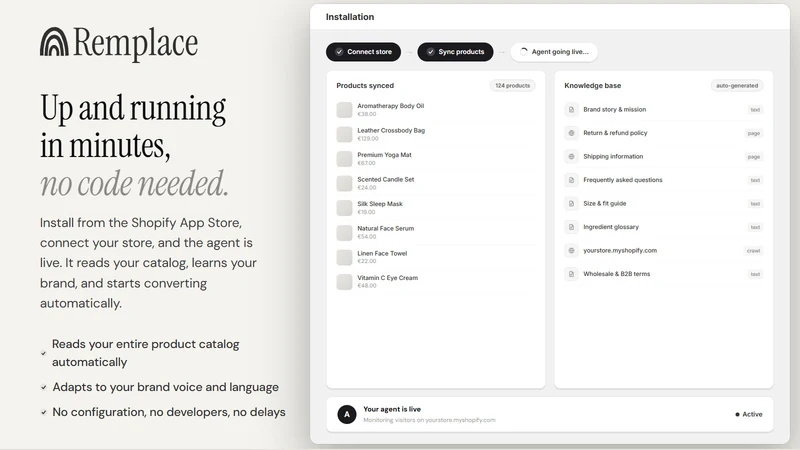The image size is (800, 450).
Task: Select Linen Face Towel thumbnail
Action: tap(344, 257)
